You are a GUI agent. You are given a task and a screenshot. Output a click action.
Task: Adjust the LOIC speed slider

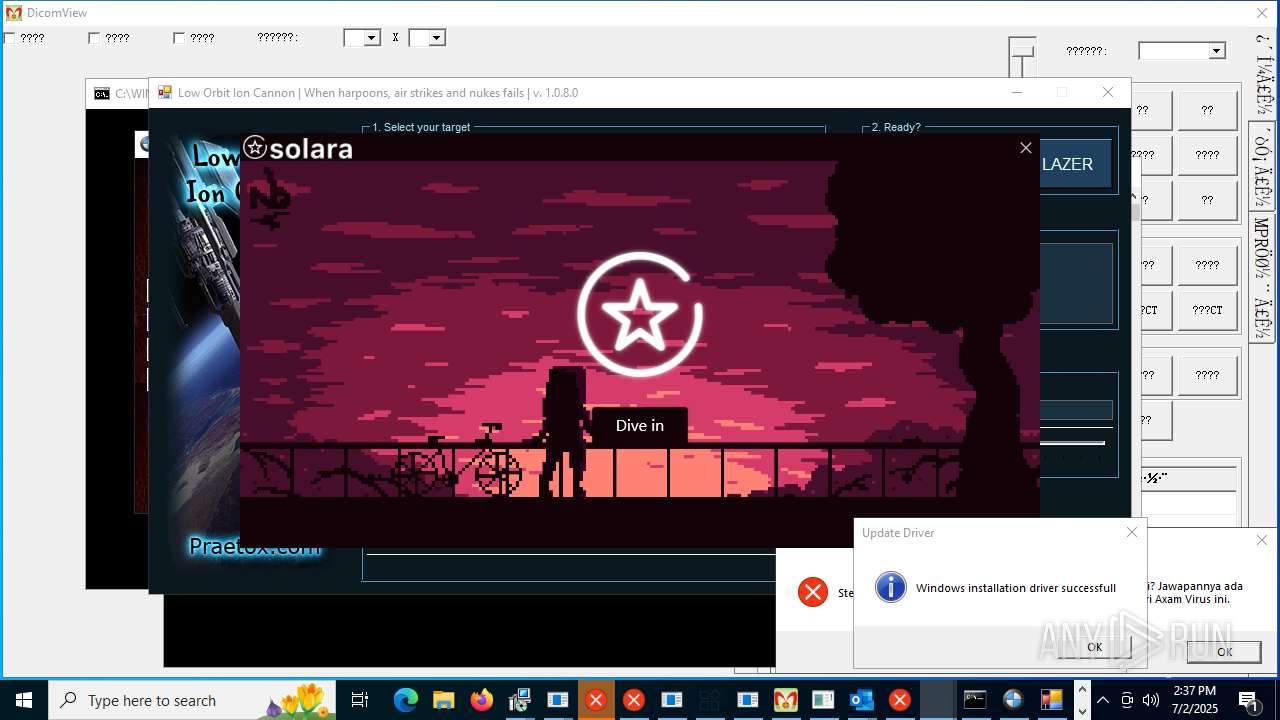(1072, 443)
